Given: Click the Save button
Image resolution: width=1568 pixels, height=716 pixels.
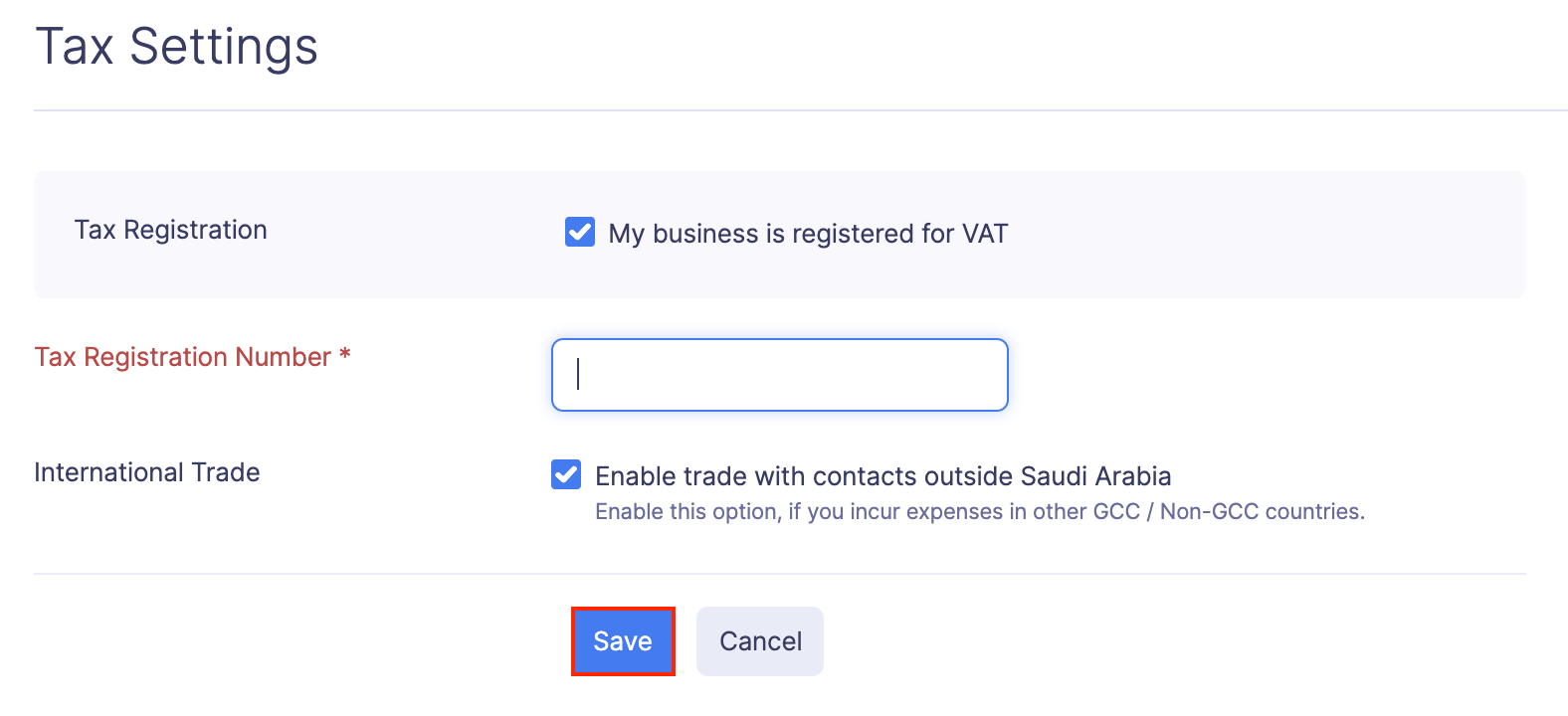Looking at the screenshot, I should (622, 640).
